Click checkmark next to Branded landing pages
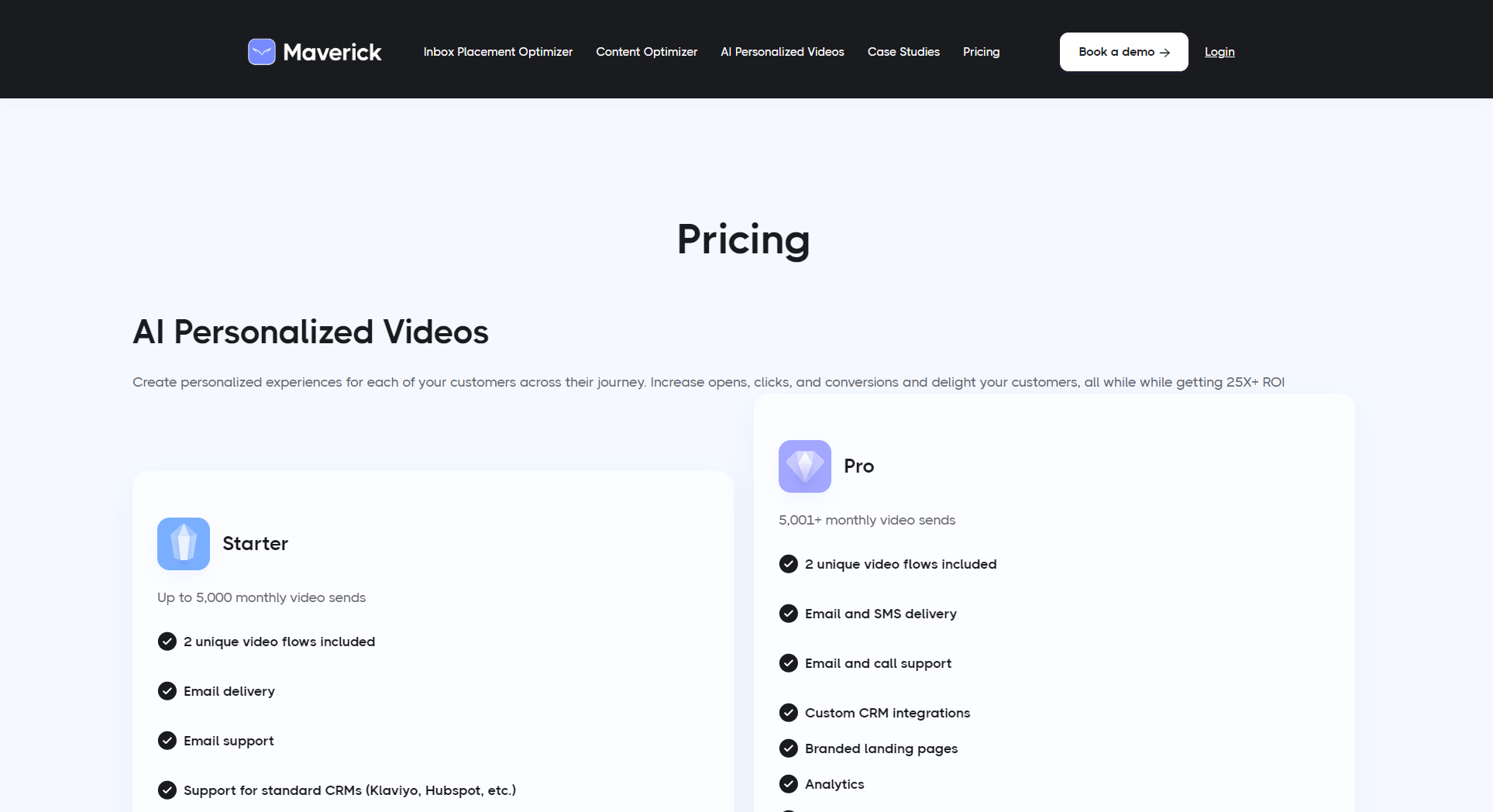1493x812 pixels. (789, 748)
